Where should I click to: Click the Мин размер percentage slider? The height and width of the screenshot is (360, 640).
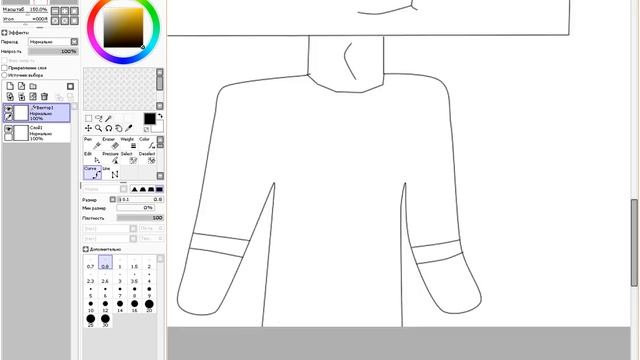pos(135,208)
